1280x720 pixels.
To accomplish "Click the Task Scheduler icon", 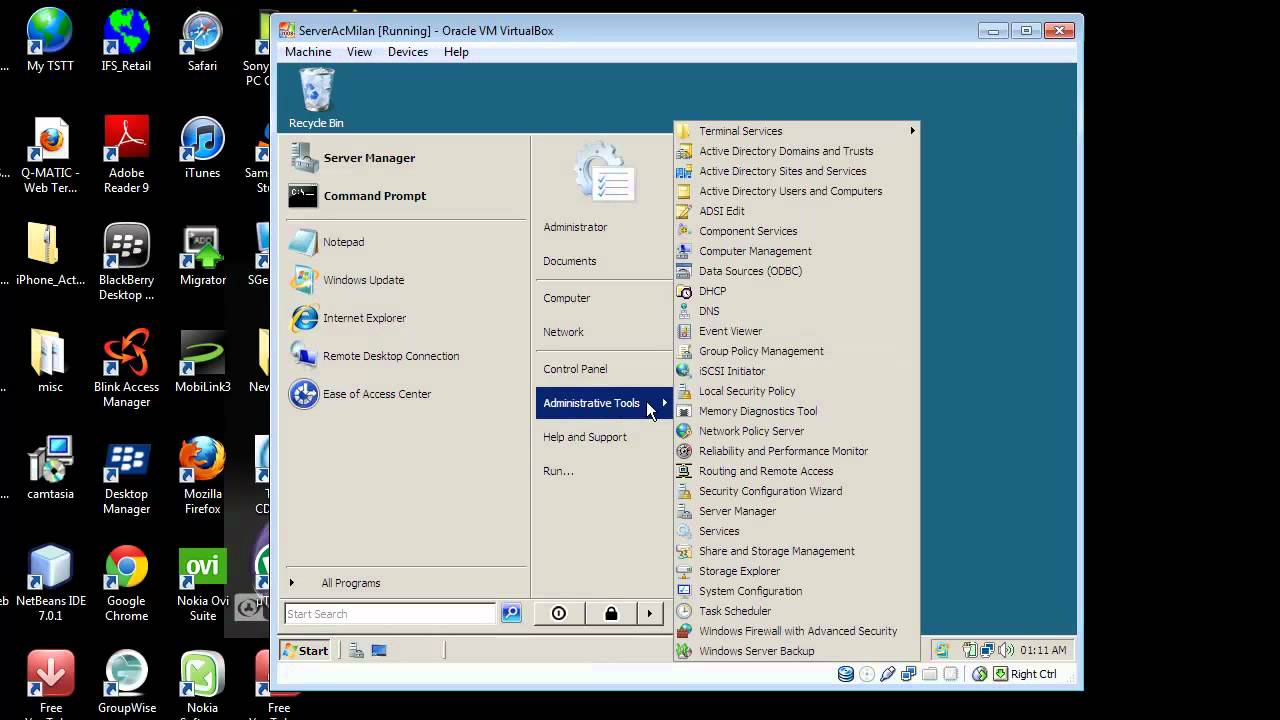I will (684, 611).
